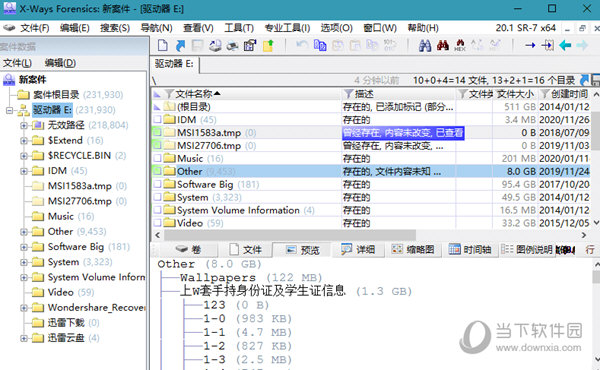Click the preview pane vertical scrollbar
Screen dimensions: 600x370
596,277
